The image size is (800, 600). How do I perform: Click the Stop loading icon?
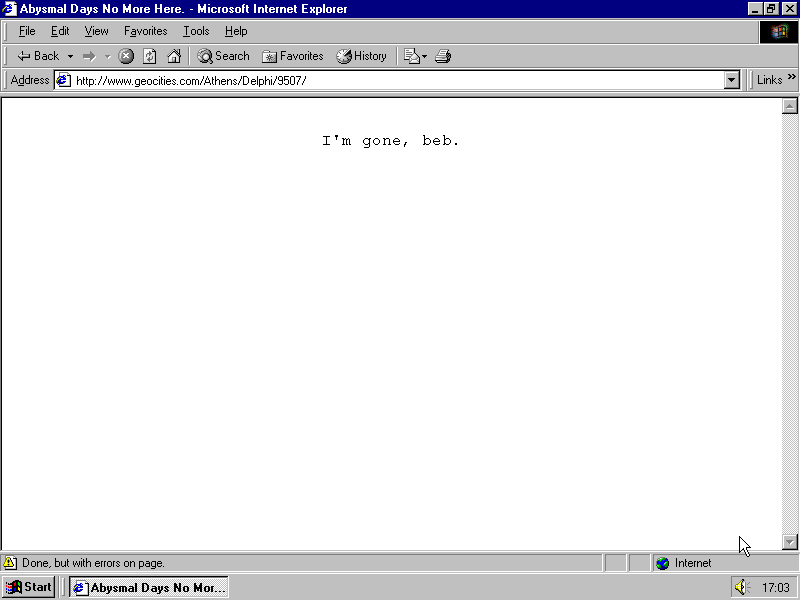click(127, 56)
